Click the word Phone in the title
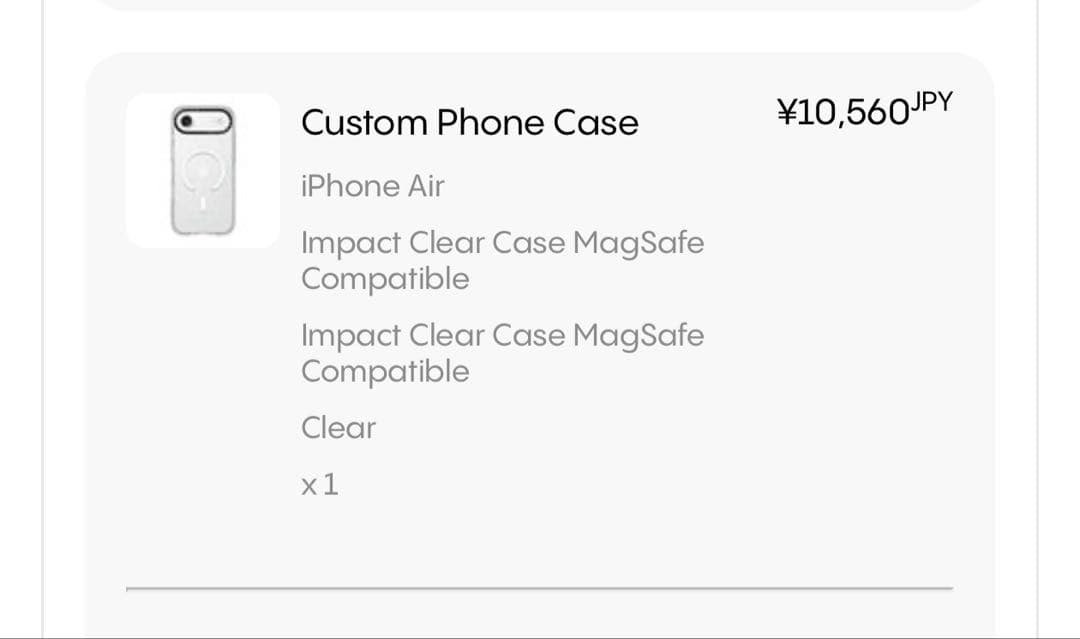The image size is (1080, 639). 490,123
